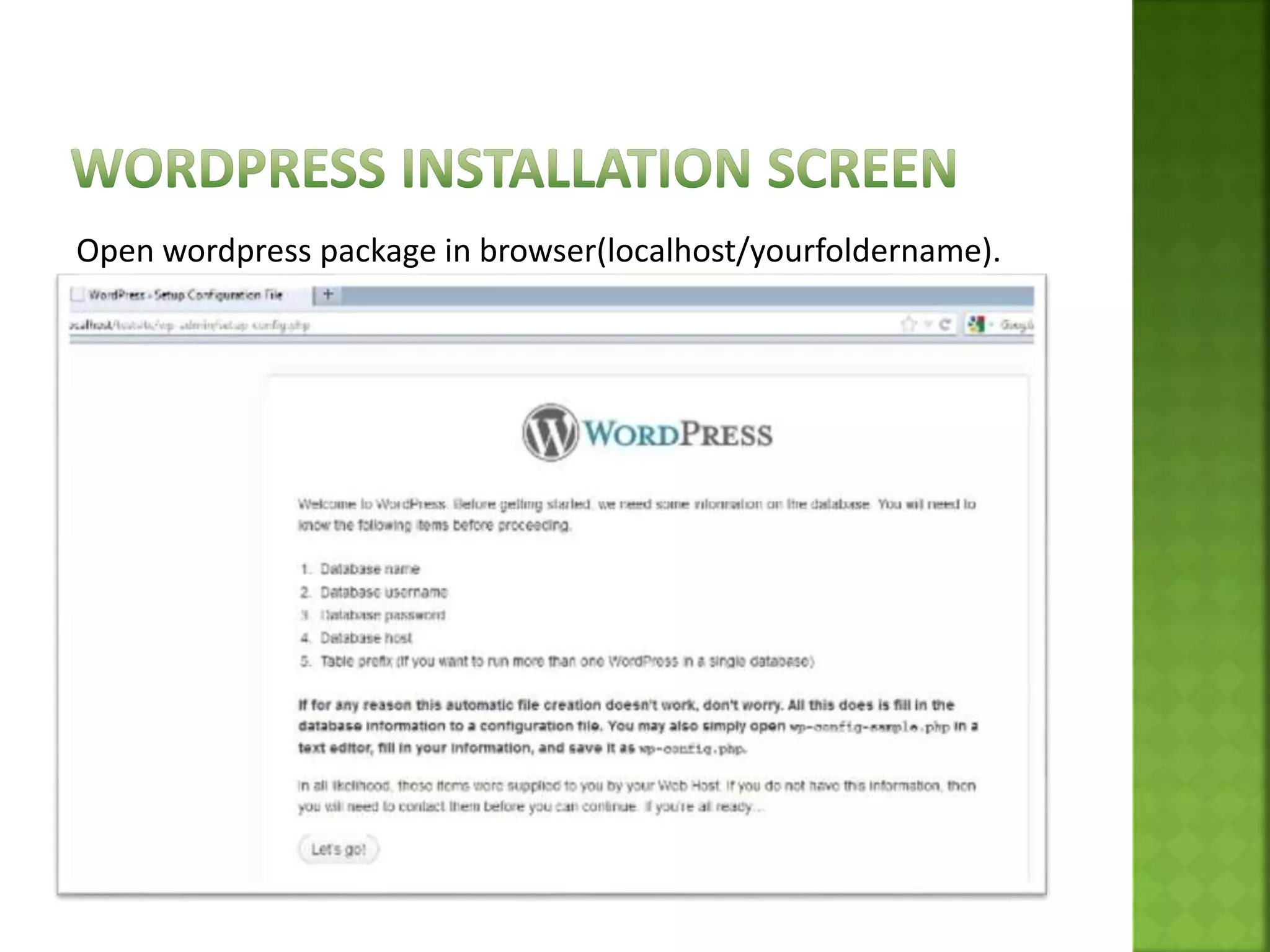Screen dimensions: 1270x952
Task: Click the 'Database host' list item
Action: point(366,638)
